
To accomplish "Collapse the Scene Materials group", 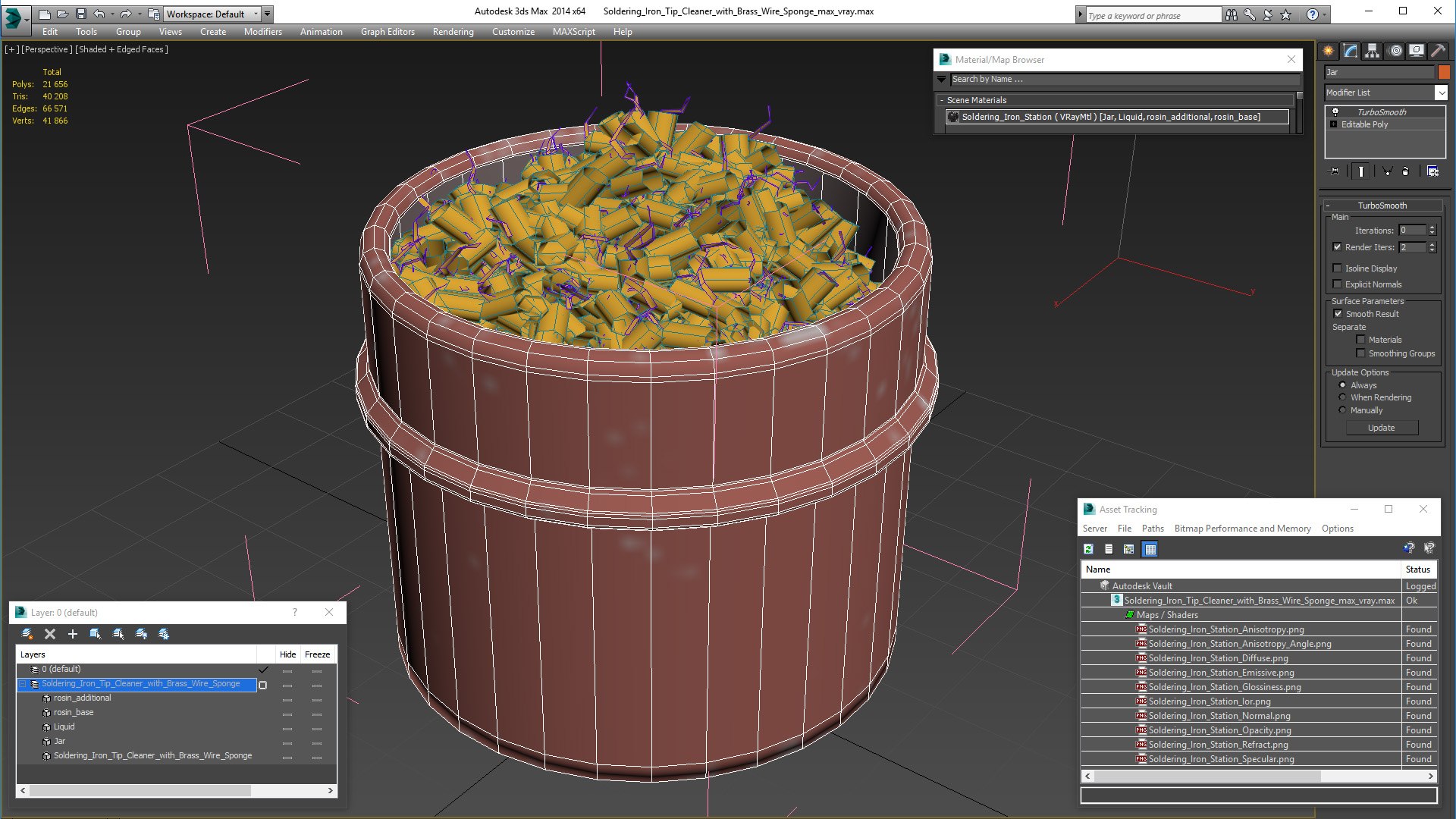I will coord(942,100).
